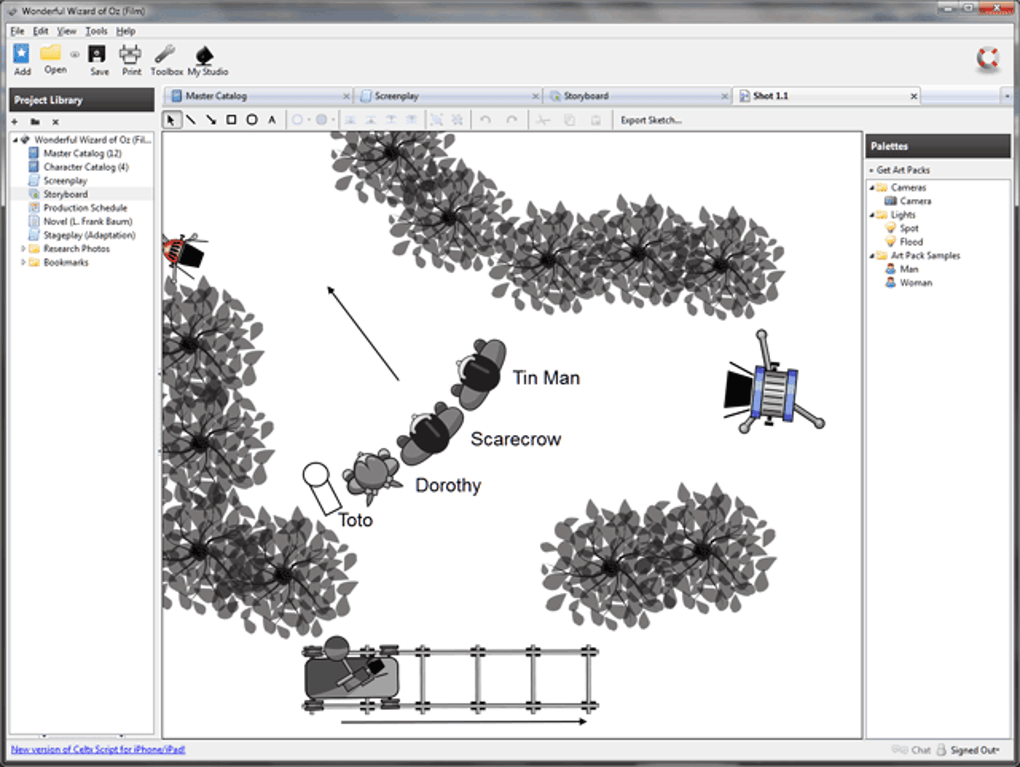This screenshot has width=1020, height=767.
Task: Click the stroke color circle
Action: tap(297, 120)
